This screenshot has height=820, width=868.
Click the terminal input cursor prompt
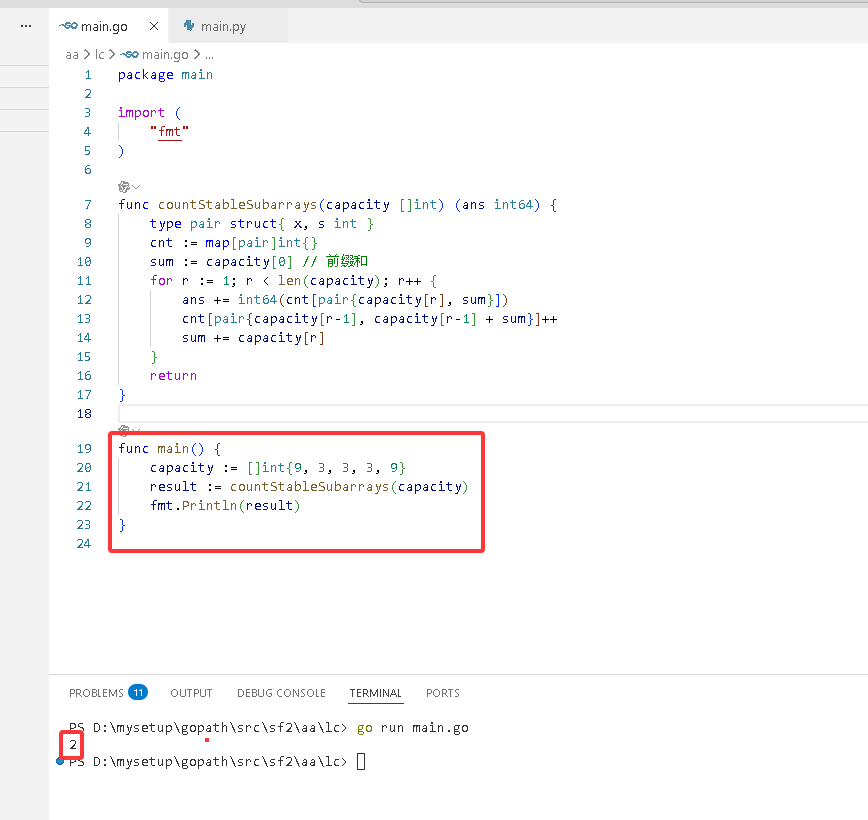coord(361,762)
